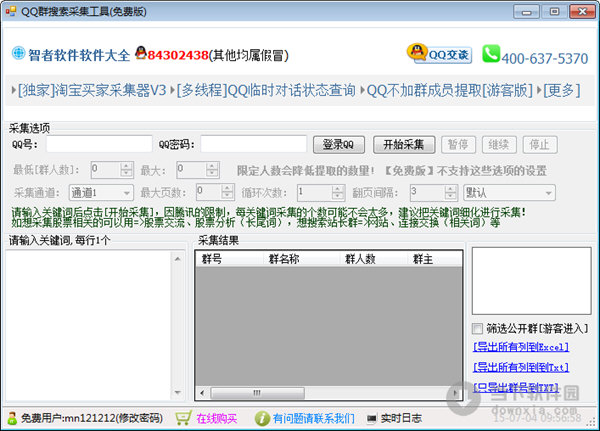Click the app icon in title bar
Viewport: 600px width, 431px height.
11,11
